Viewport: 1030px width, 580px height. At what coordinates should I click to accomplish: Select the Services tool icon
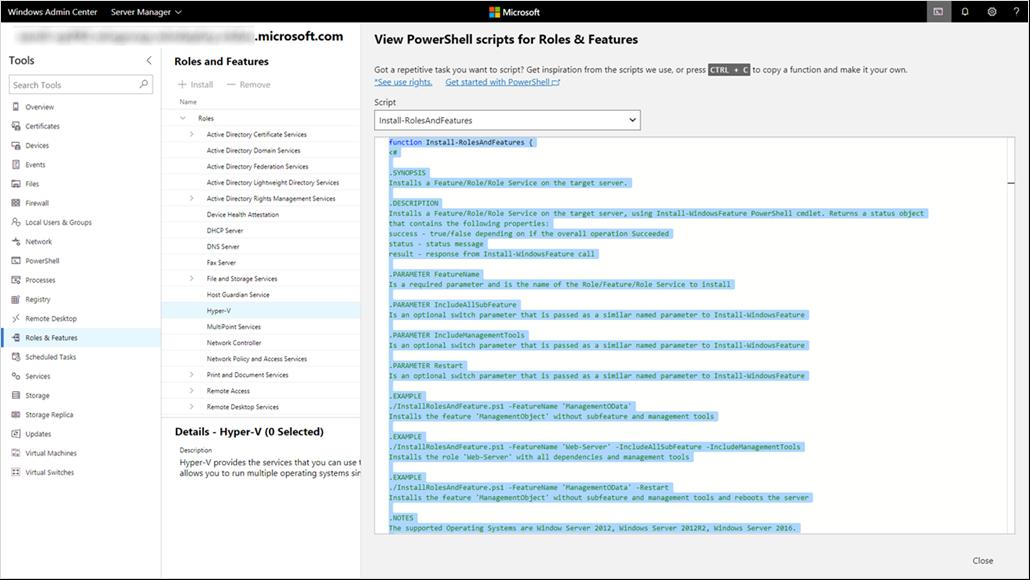[x=16, y=376]
